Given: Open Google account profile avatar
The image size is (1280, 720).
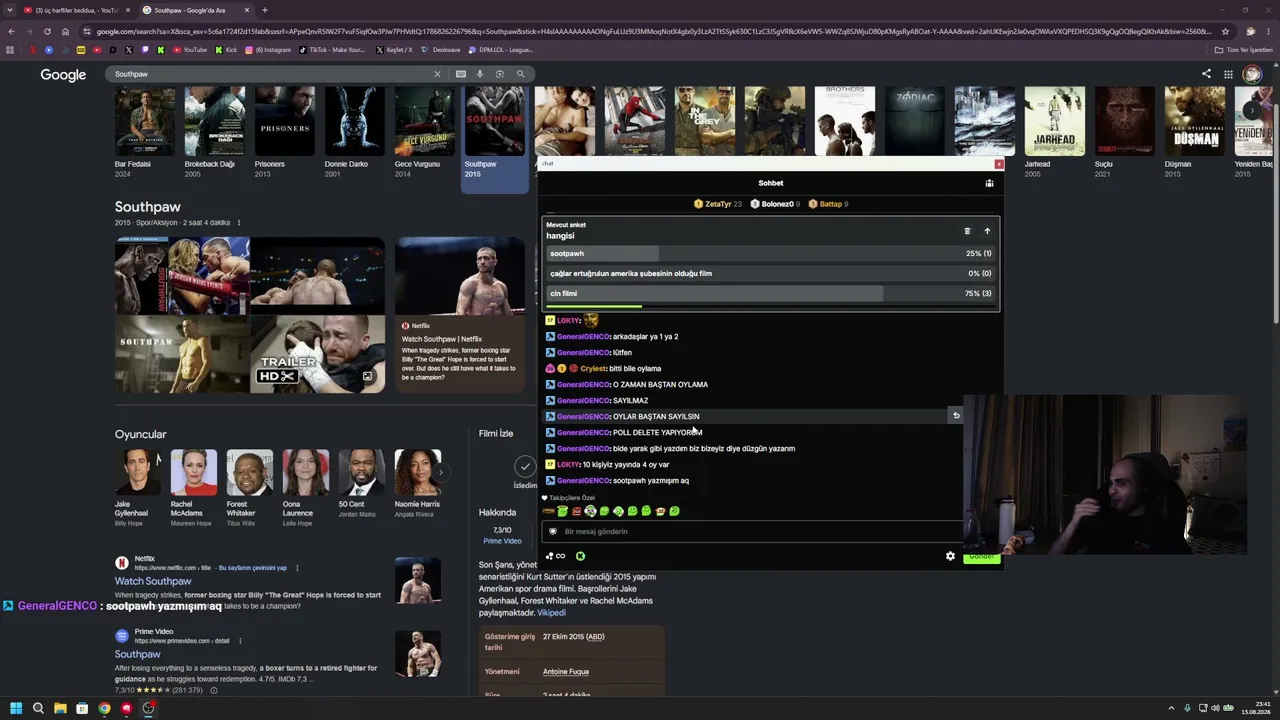Looking at the screenshot, I should pyautogui.click(x=1252, y=74).
